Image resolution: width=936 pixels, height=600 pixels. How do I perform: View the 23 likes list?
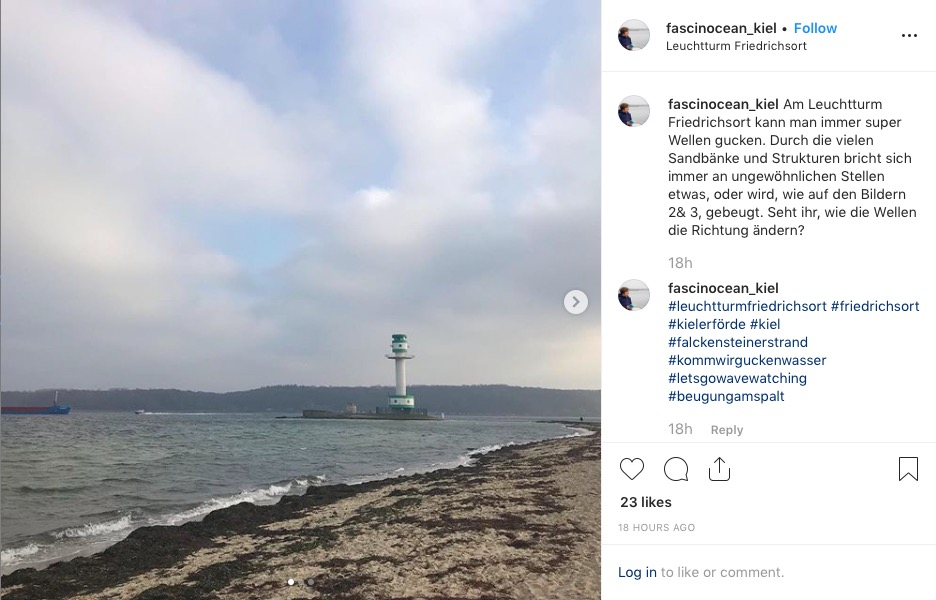point(646,502)
